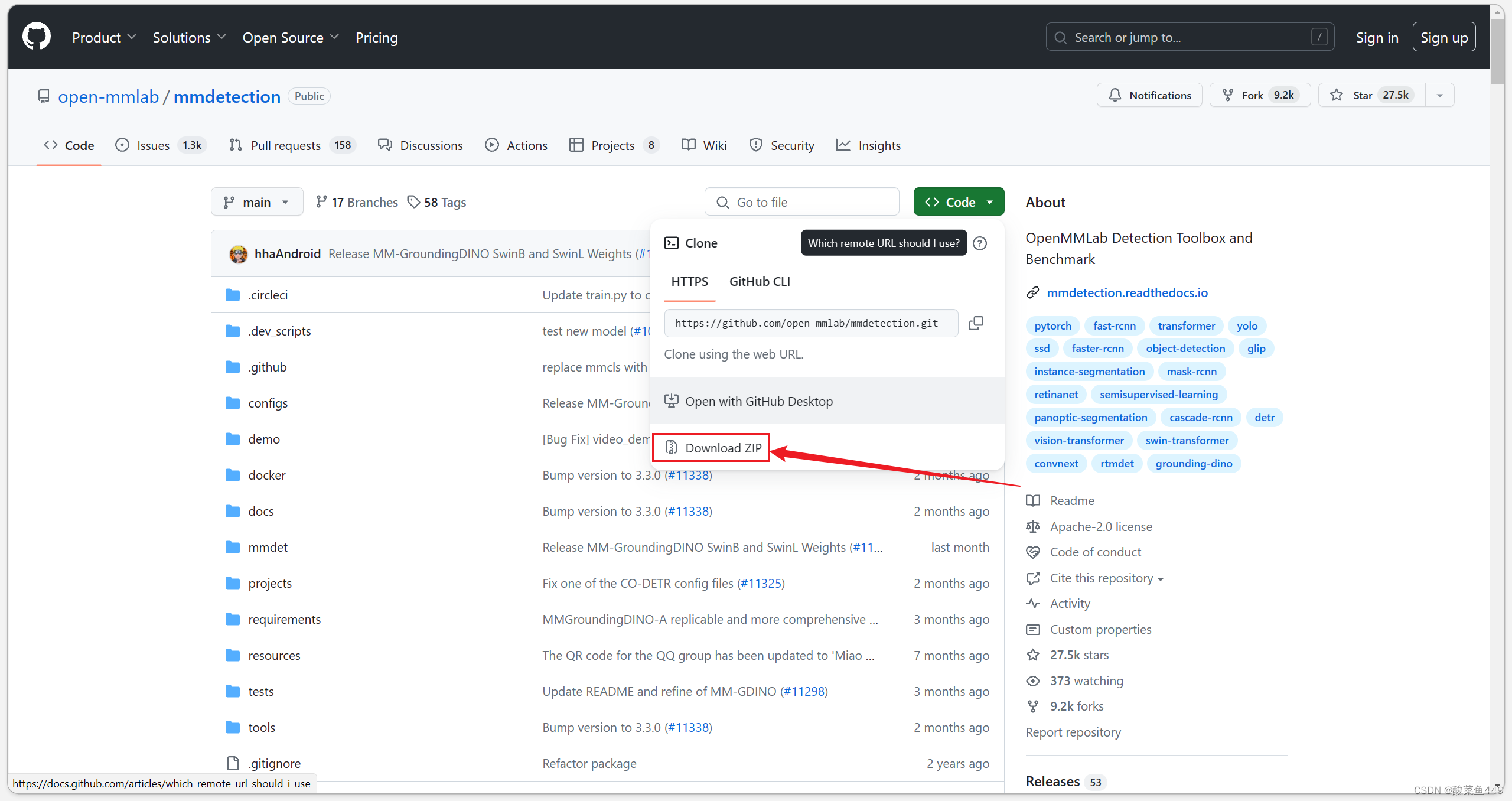This screenshot has height=801, width=1512.
Task: Click the Go to file search field
Action: (x=801, y=202)
